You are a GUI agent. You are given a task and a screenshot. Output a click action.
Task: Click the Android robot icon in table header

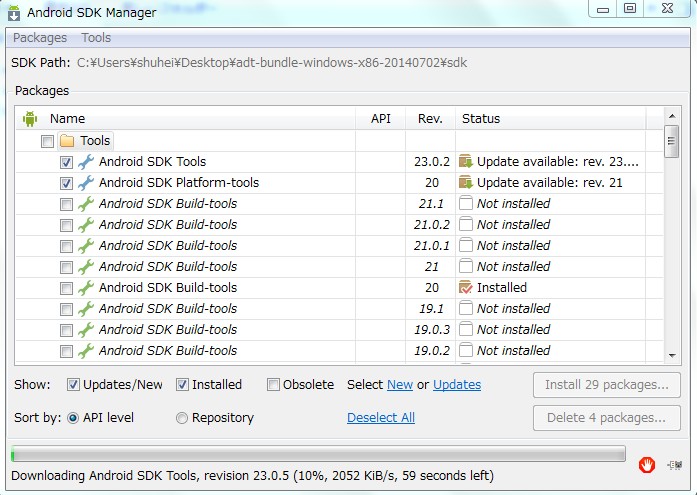coord(30,119)
